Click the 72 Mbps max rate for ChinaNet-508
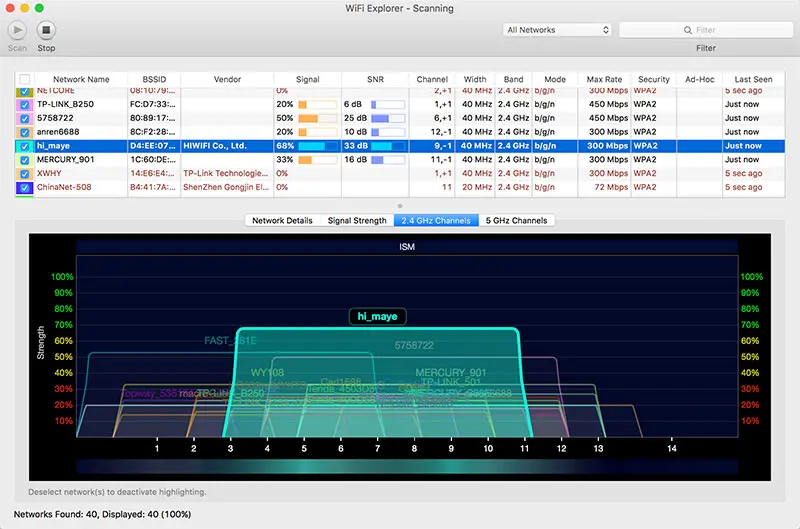The width and height of the screenshot is (800, 529). click(x=611, y=187)
